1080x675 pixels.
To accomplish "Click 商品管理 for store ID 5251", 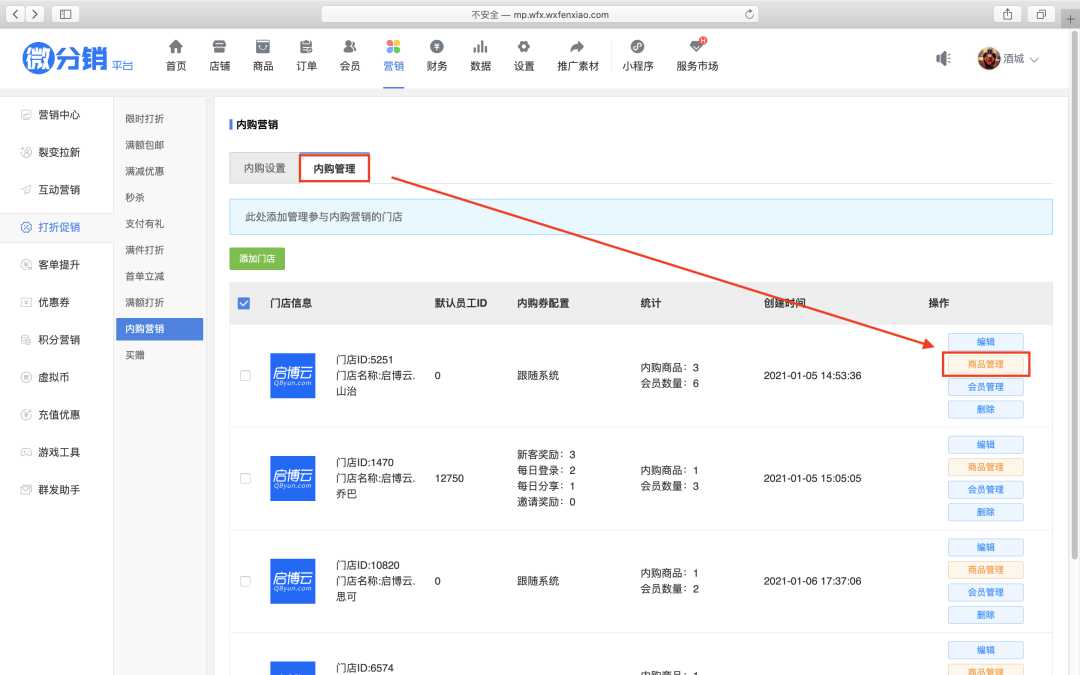I will (986, 364).
